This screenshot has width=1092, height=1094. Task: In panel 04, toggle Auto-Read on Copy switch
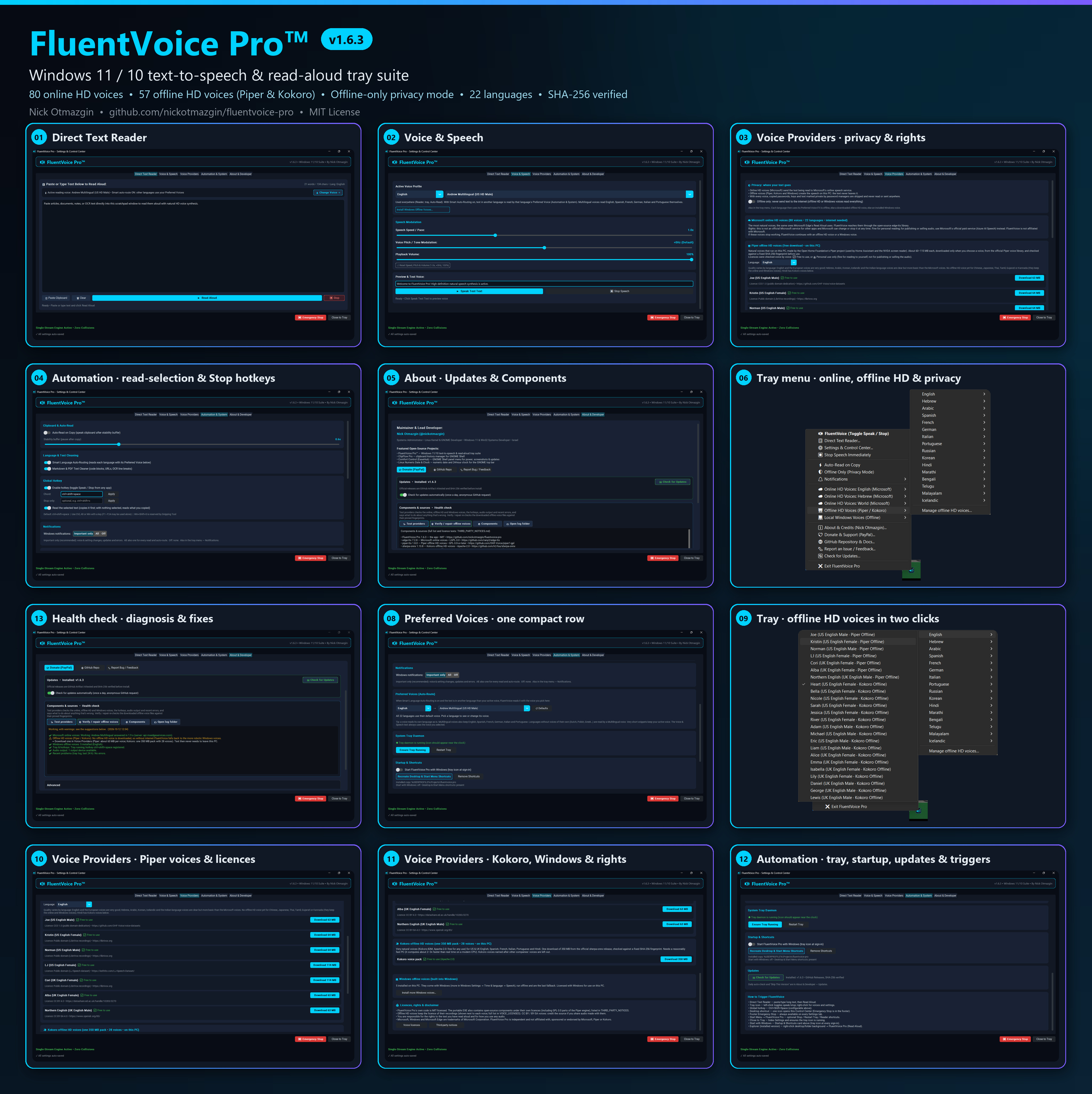click(x=47, y=433)
